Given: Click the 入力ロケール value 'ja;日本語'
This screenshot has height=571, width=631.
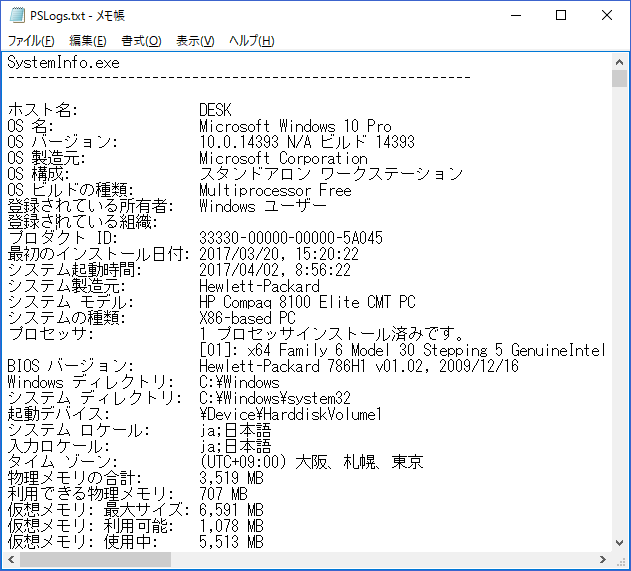Looking at the screenshot, I should 235,446.
